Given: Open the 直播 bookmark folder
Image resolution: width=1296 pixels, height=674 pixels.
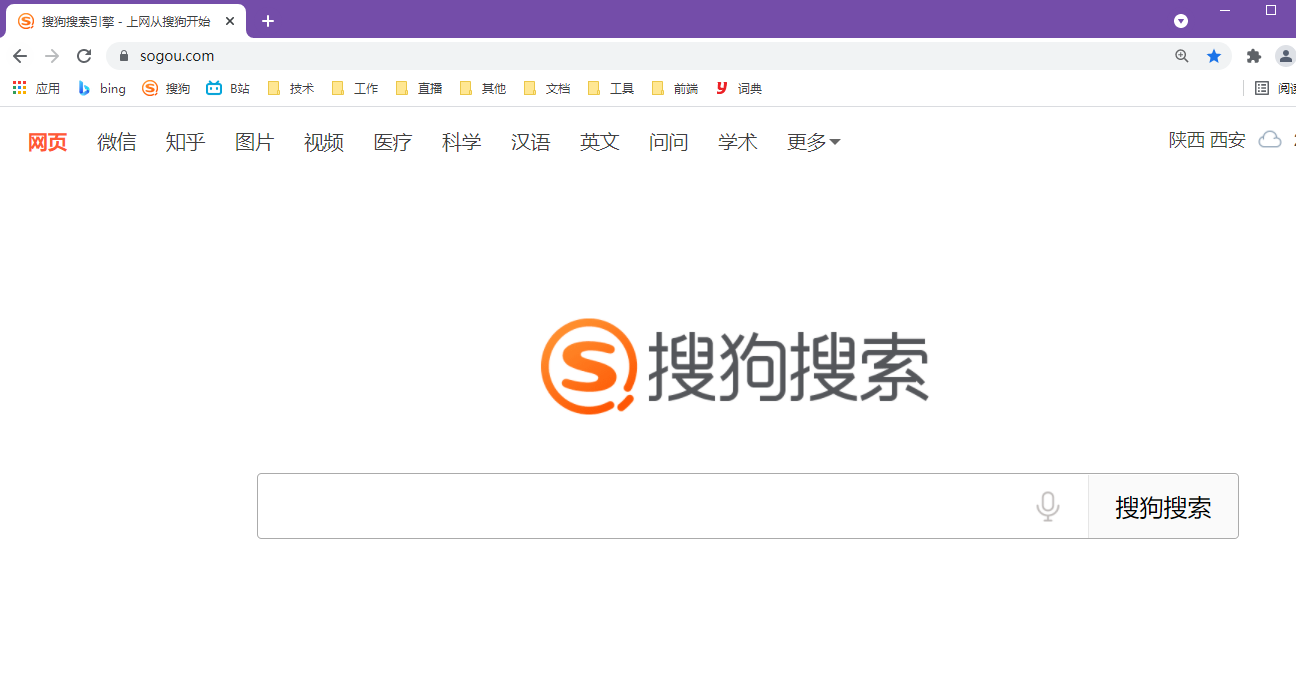Looking at the screenshot, I should click(419, 88).
